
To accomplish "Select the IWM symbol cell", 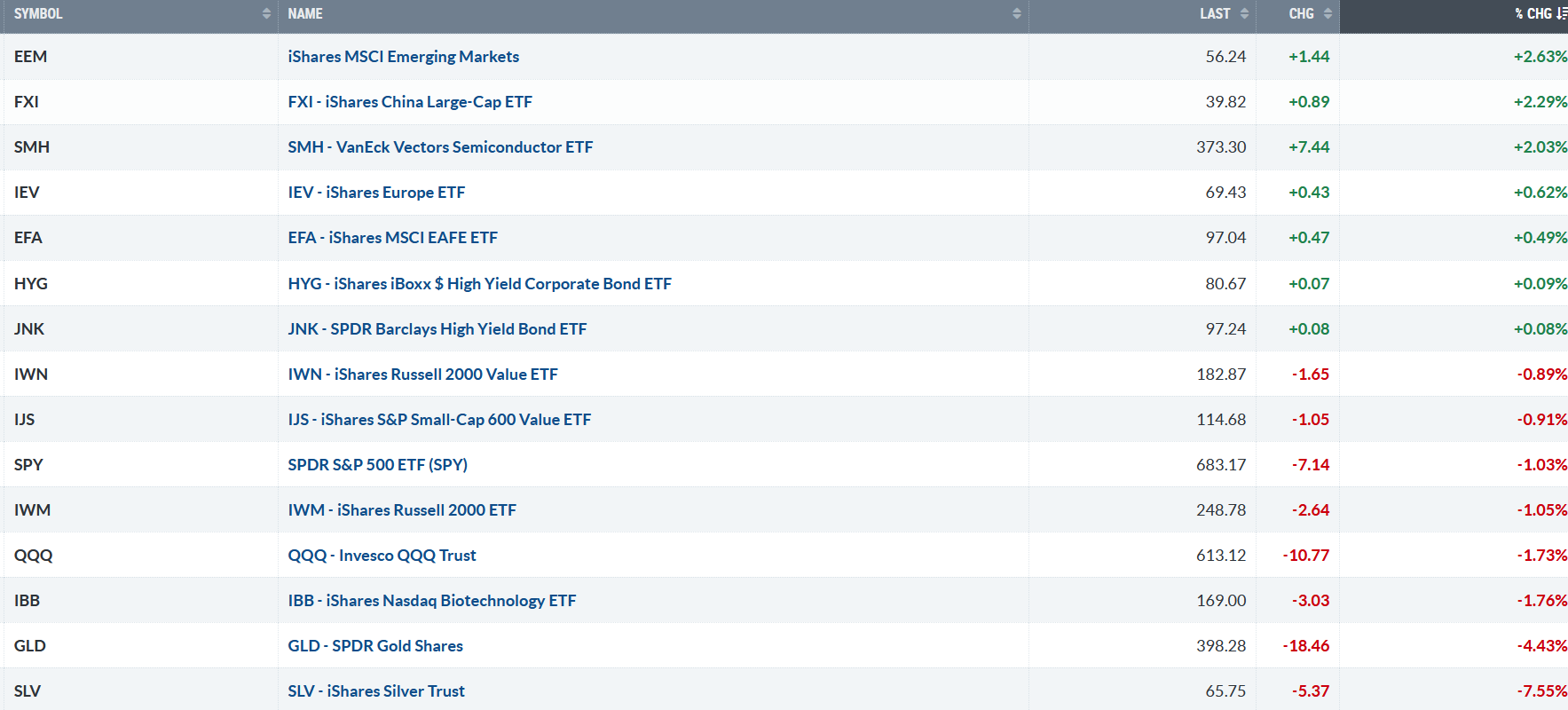I will click(32, 510).
